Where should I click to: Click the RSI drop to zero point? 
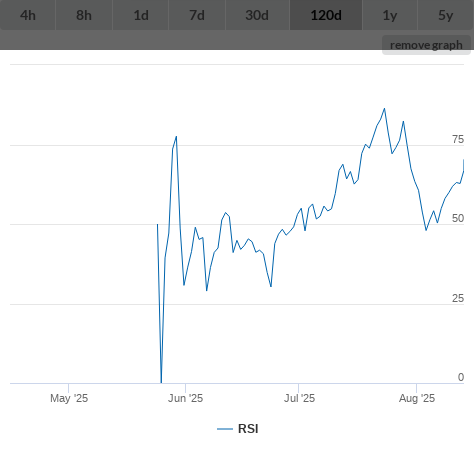point(161,382)
